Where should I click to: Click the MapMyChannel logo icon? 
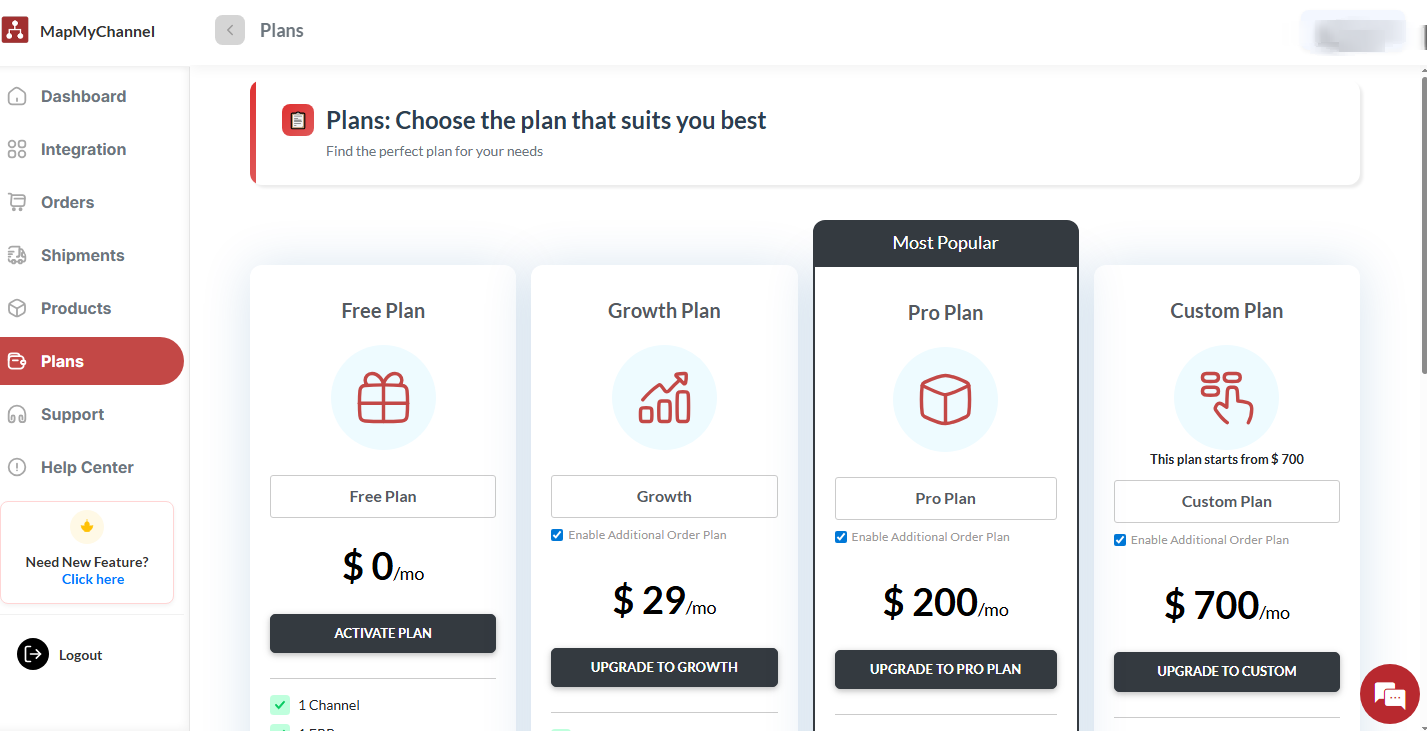coord(15,30)
